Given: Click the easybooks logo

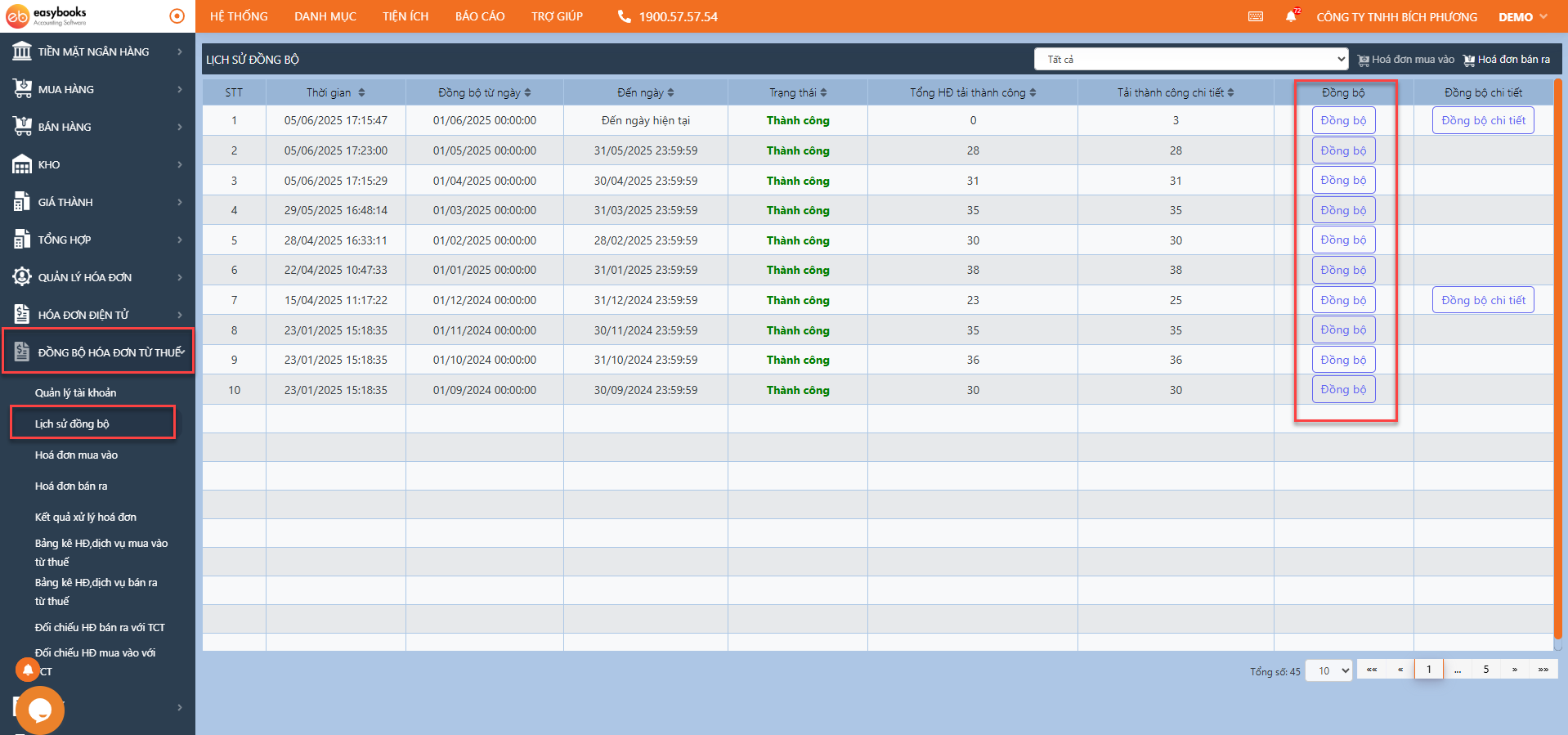Looking at the screenshot, I should (47, 16).
